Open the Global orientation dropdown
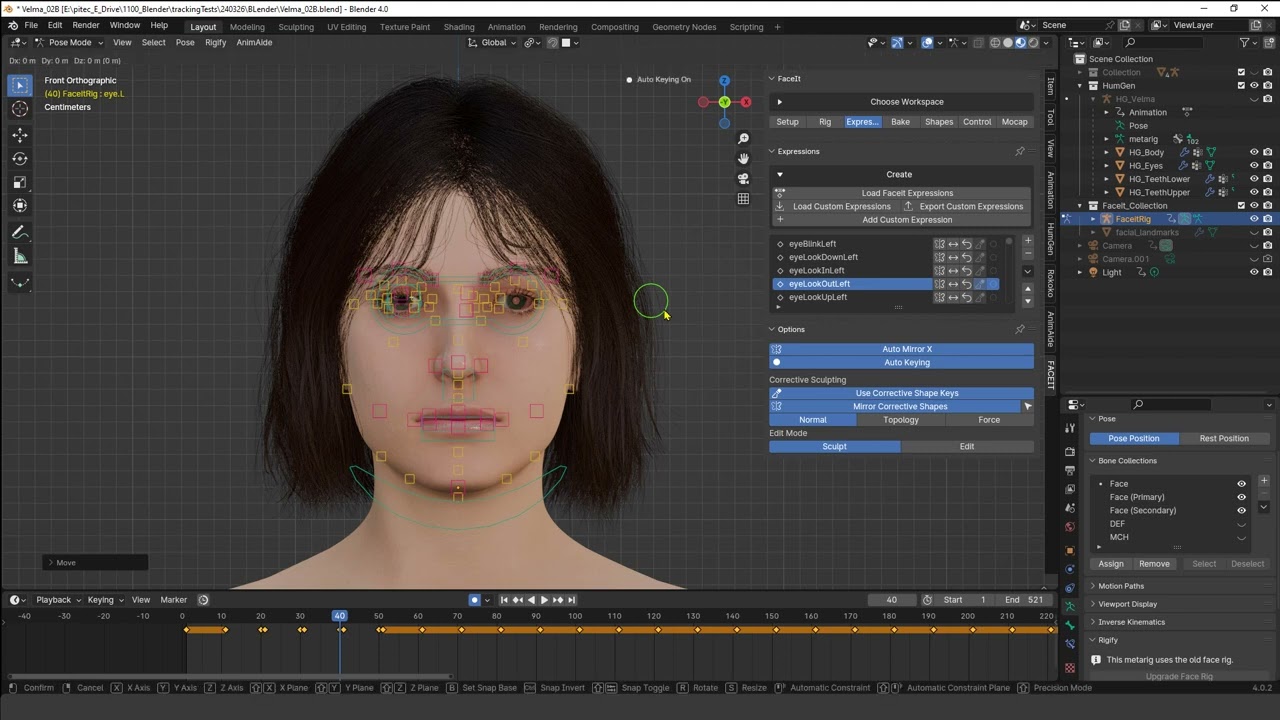The image size is (1280, 720). 493,42
